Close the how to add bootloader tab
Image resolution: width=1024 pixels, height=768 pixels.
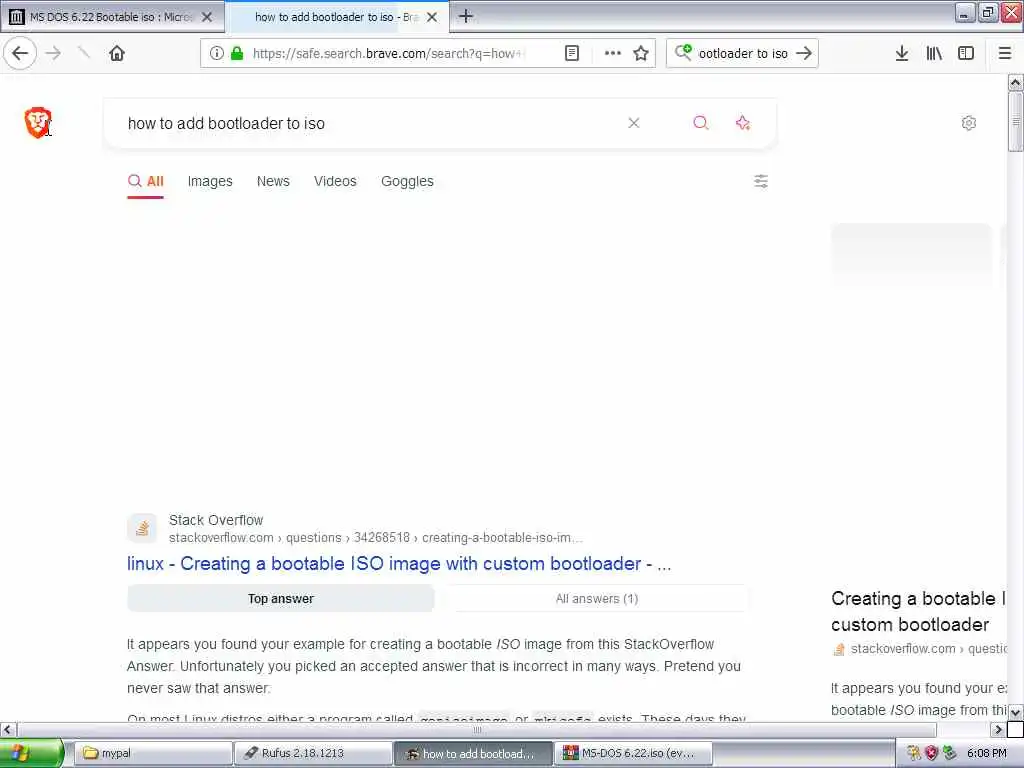click(x=432, y=17)
